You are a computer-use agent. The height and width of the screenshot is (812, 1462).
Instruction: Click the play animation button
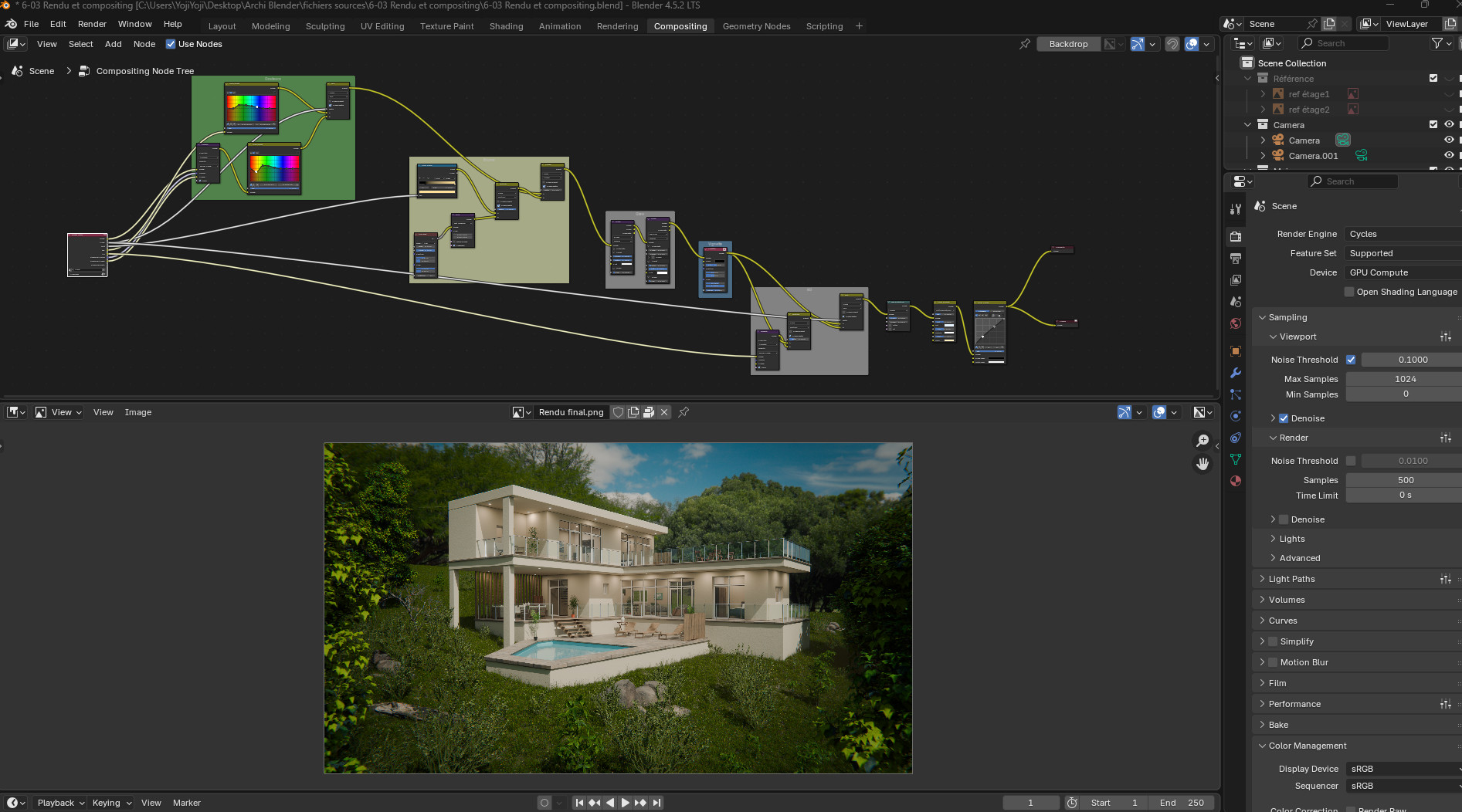(625, 803)
